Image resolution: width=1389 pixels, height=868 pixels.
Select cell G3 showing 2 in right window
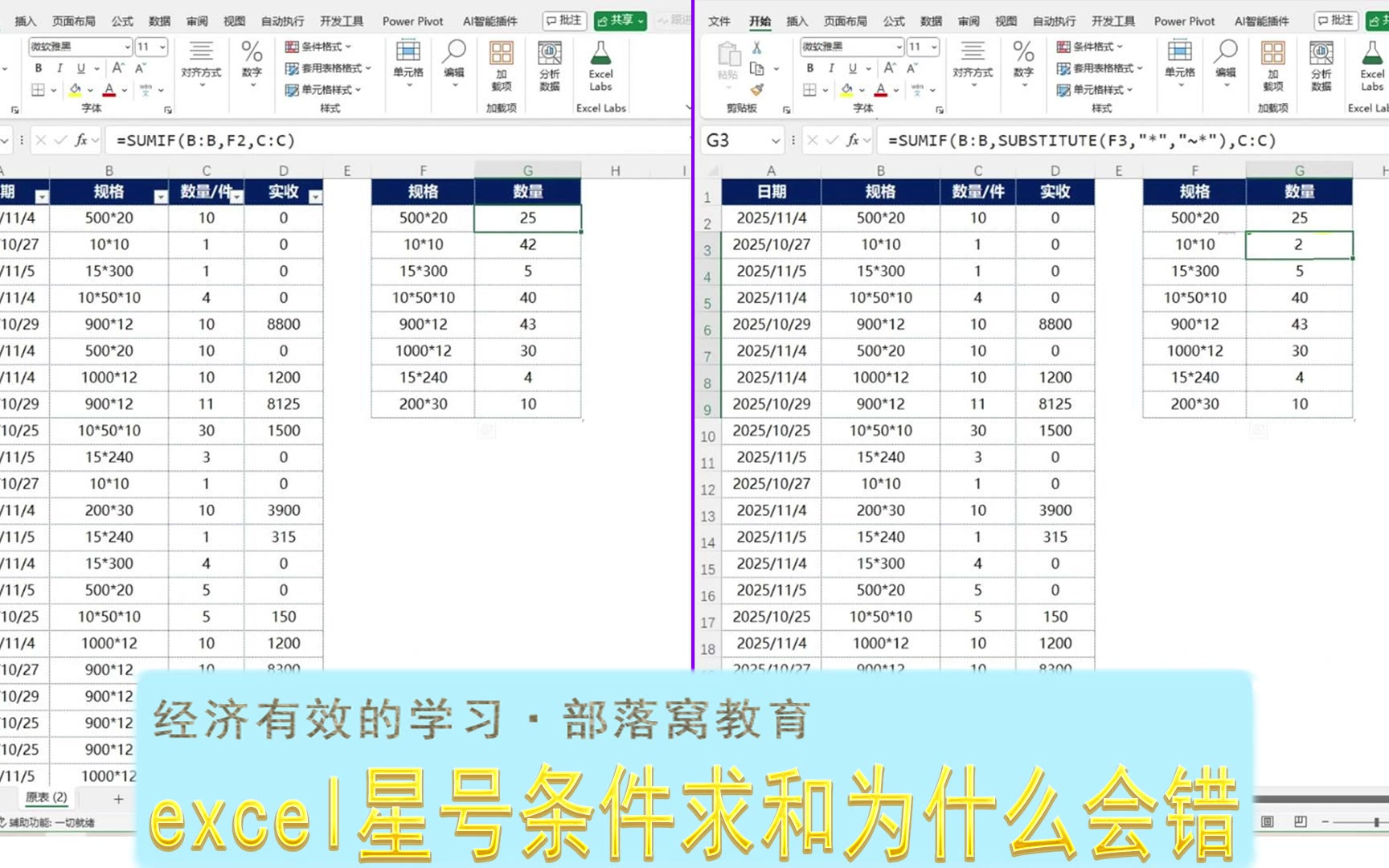1299,244
